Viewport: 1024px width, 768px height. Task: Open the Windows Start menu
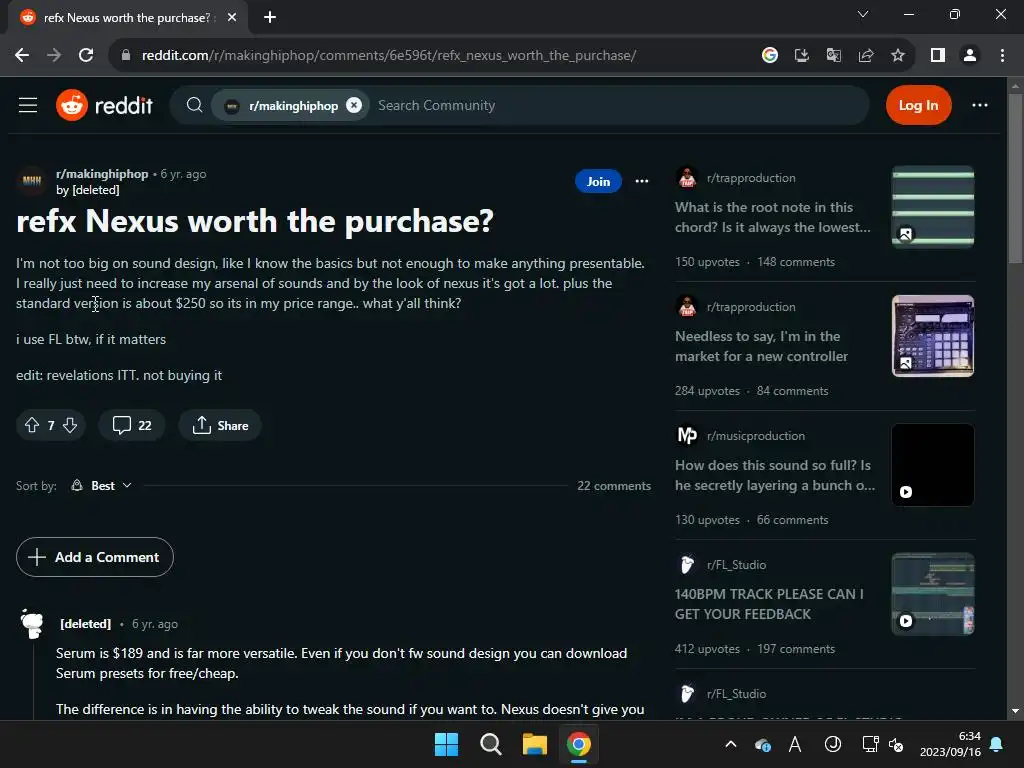tap(447, 744)
